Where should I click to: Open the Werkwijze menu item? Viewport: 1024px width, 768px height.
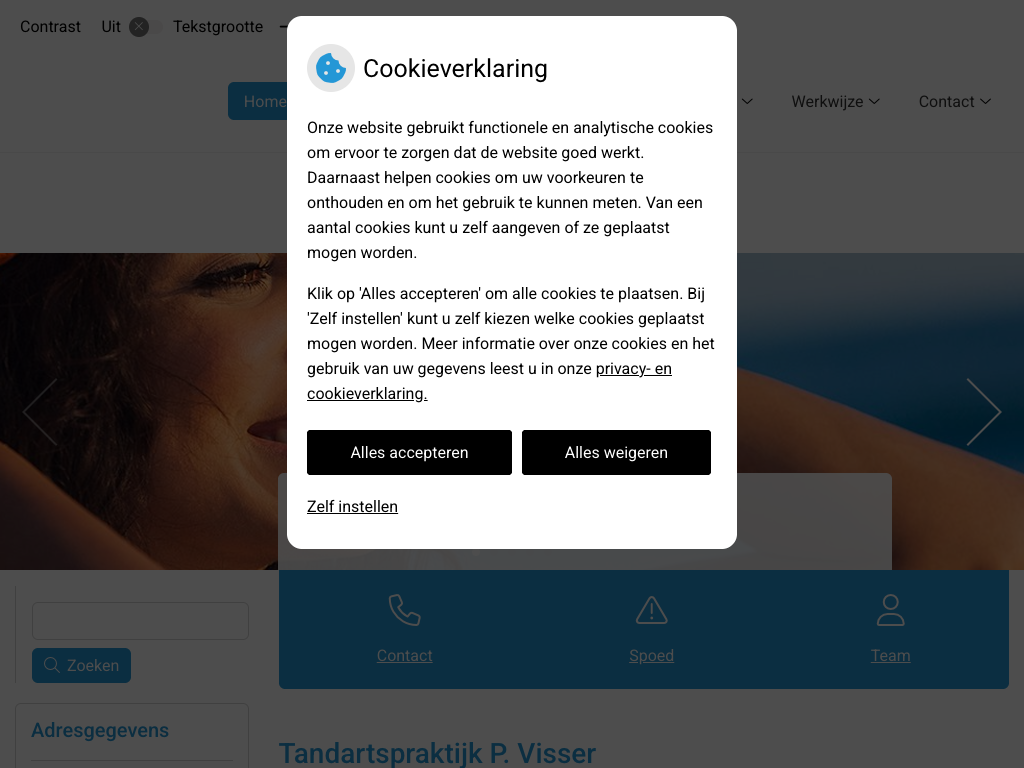click(827, 101)
